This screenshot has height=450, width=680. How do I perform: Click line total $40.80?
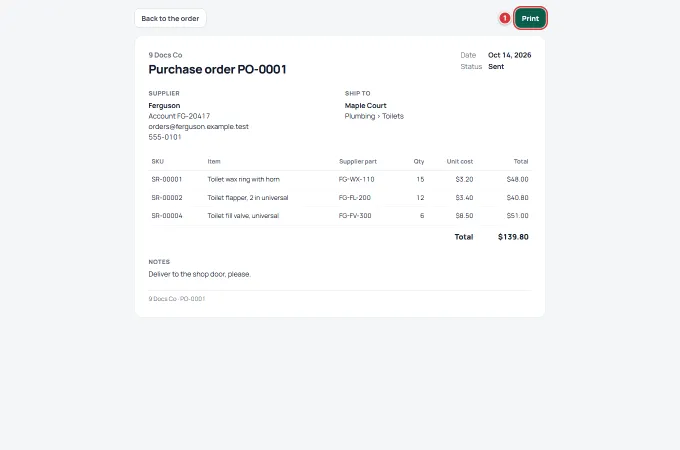pos(517,197)
